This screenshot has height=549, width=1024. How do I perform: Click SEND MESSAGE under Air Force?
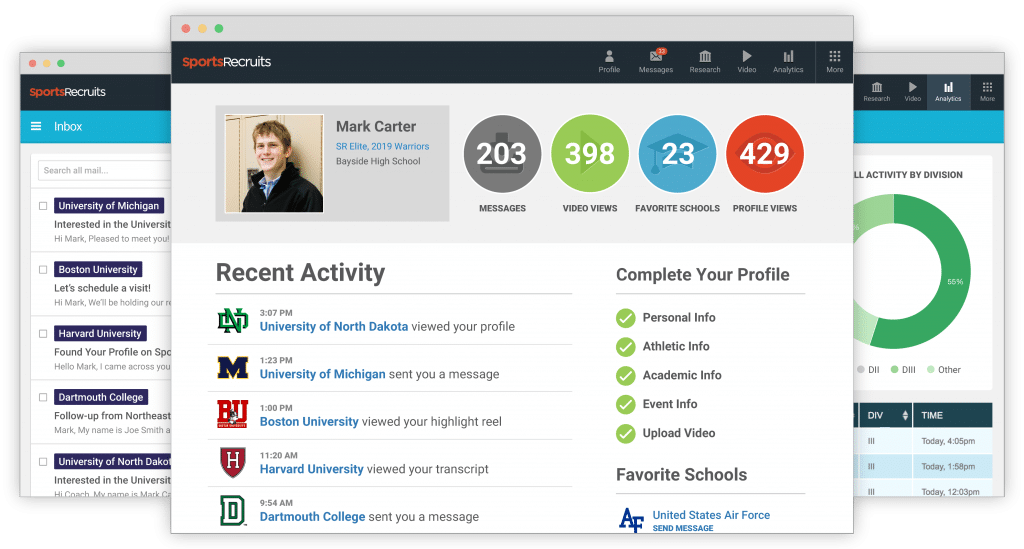point(682,528)
